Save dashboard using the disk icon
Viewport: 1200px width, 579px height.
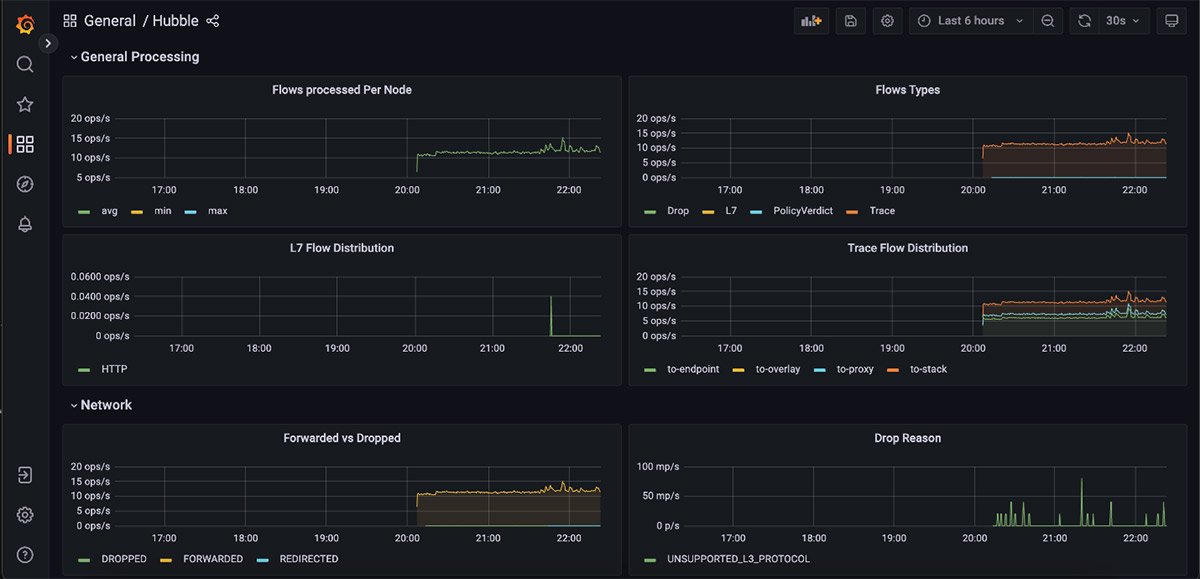pos(851,21)
